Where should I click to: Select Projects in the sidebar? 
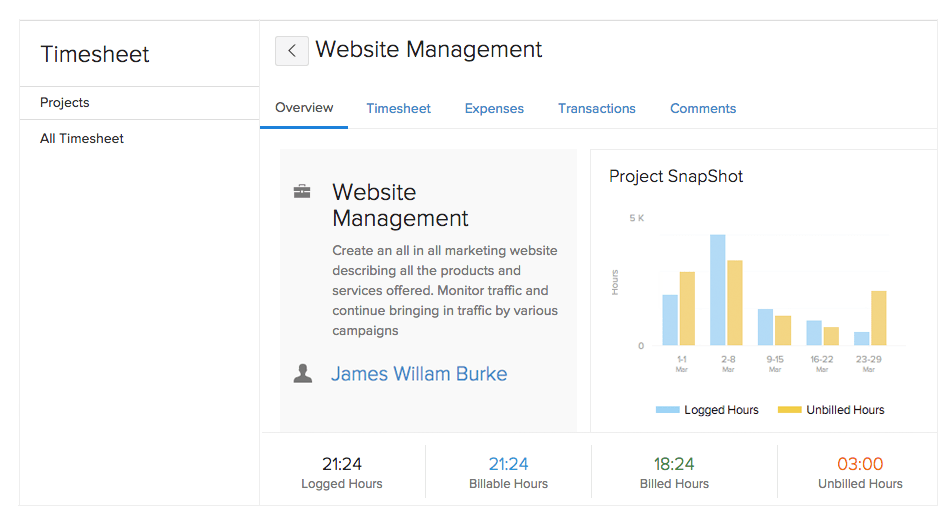65,102
